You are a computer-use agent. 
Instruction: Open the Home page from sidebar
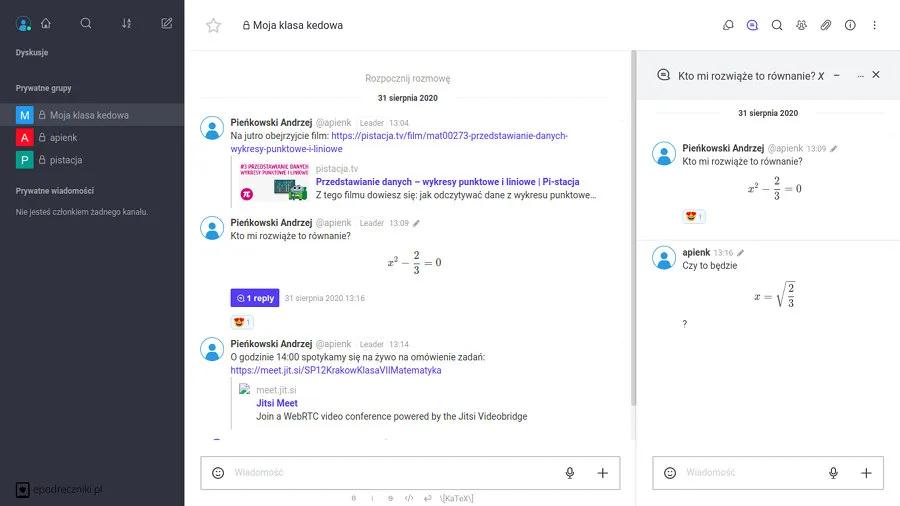point(46,23)
